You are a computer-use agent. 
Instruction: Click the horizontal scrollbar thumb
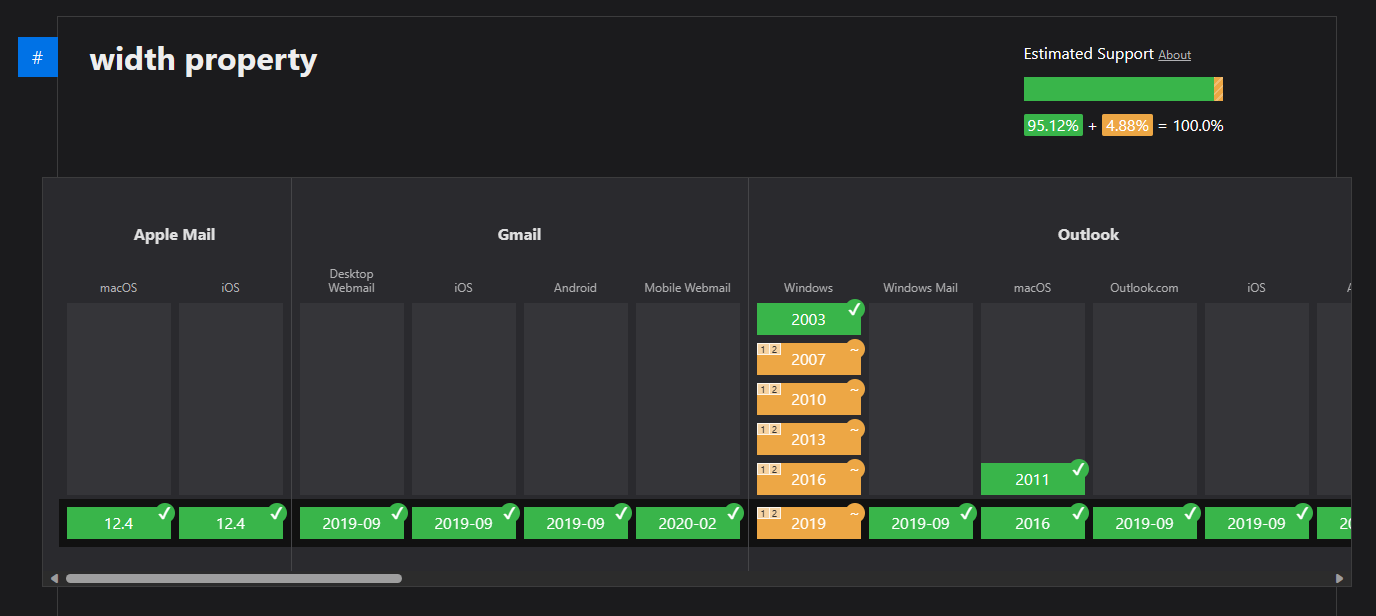pyautogui.click(x=234, y=578)
